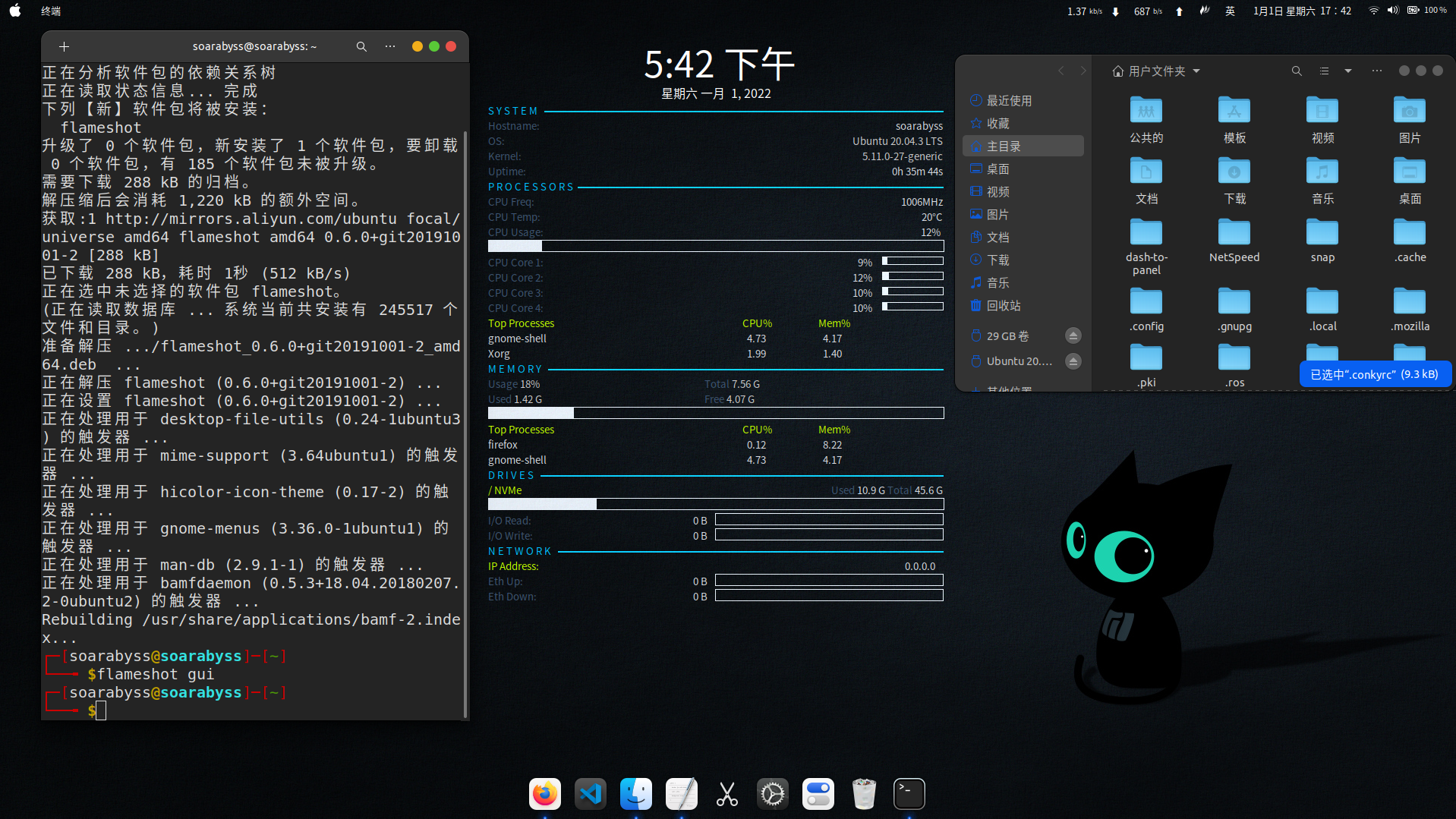Open the text editor app in the dock
This screenshot has height=819, width=1456.
point(681,793)
